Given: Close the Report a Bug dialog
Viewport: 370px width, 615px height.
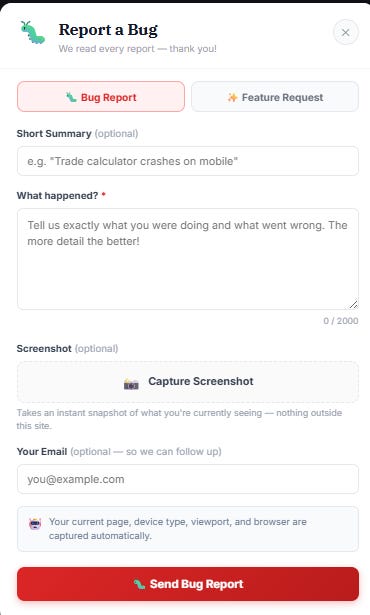Looking at the screenshot, I should click(345, 33).
